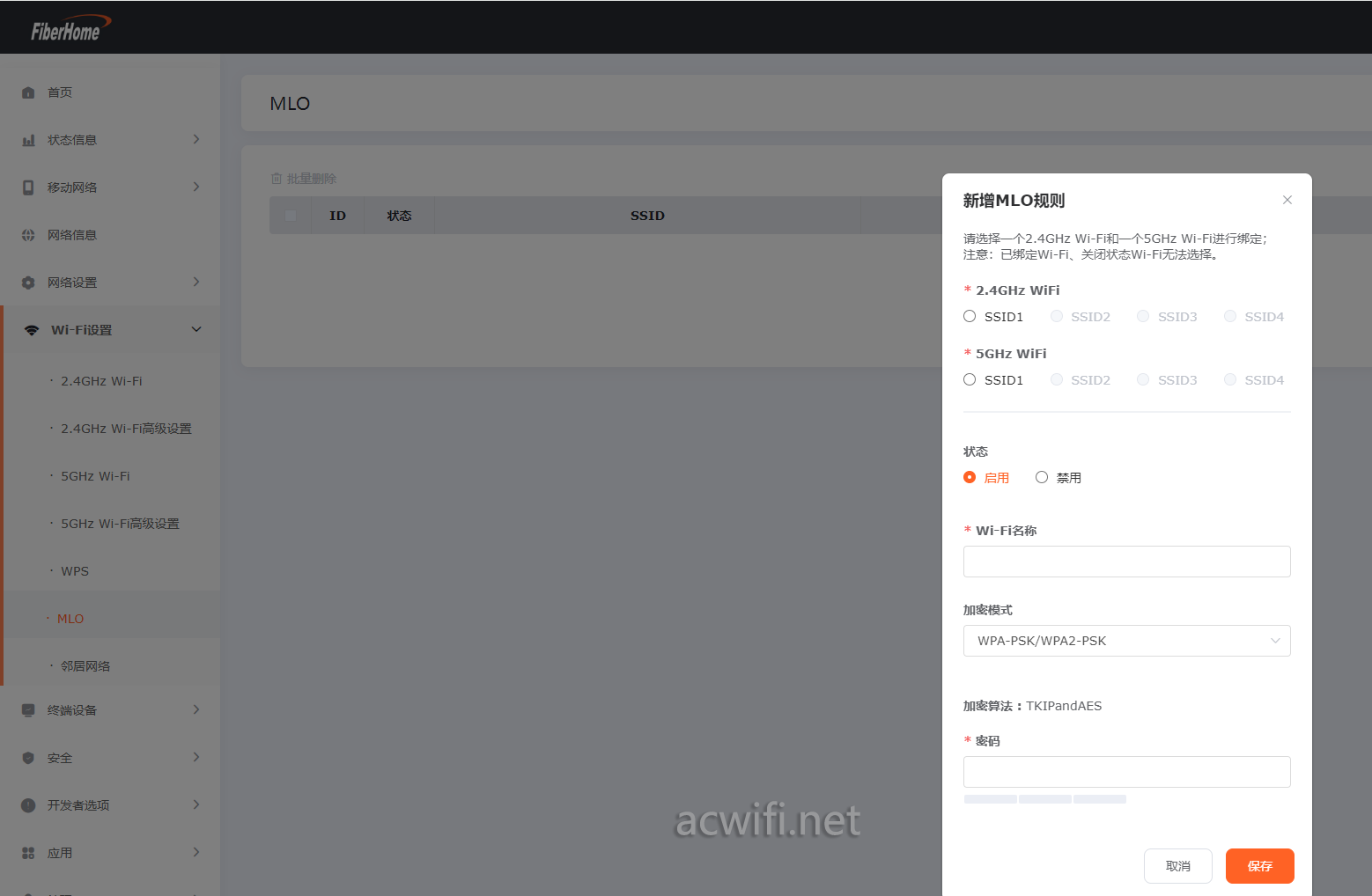
Task: Click the 加密算法 TKIPandAES text
Action: click(1032, 706)
